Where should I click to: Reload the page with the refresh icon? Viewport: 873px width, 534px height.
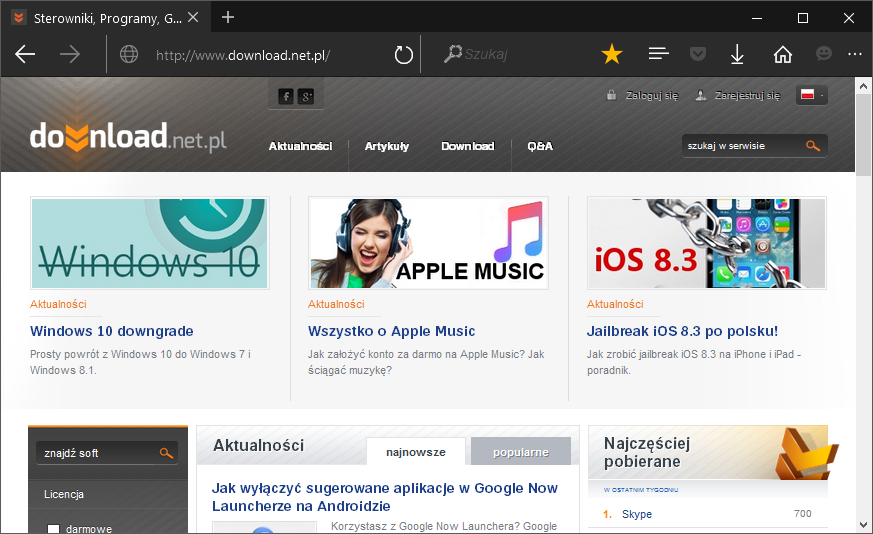(404, 55)
